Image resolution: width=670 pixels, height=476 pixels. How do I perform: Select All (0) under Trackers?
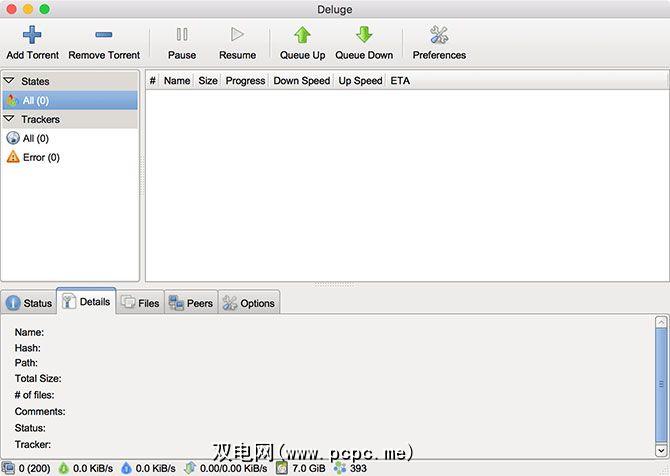tap(70, 138)
